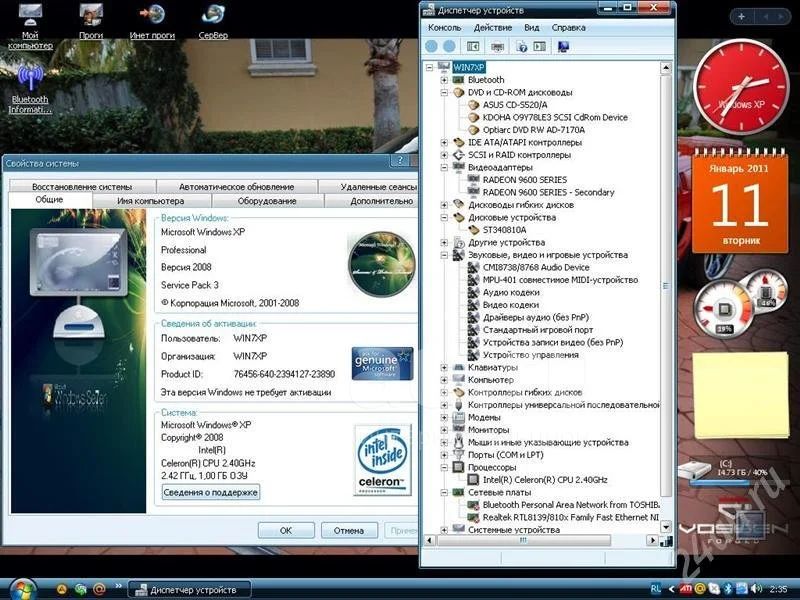The image size is (800, 600).
Task: Open the Справка menu
Action: point(568,28)
